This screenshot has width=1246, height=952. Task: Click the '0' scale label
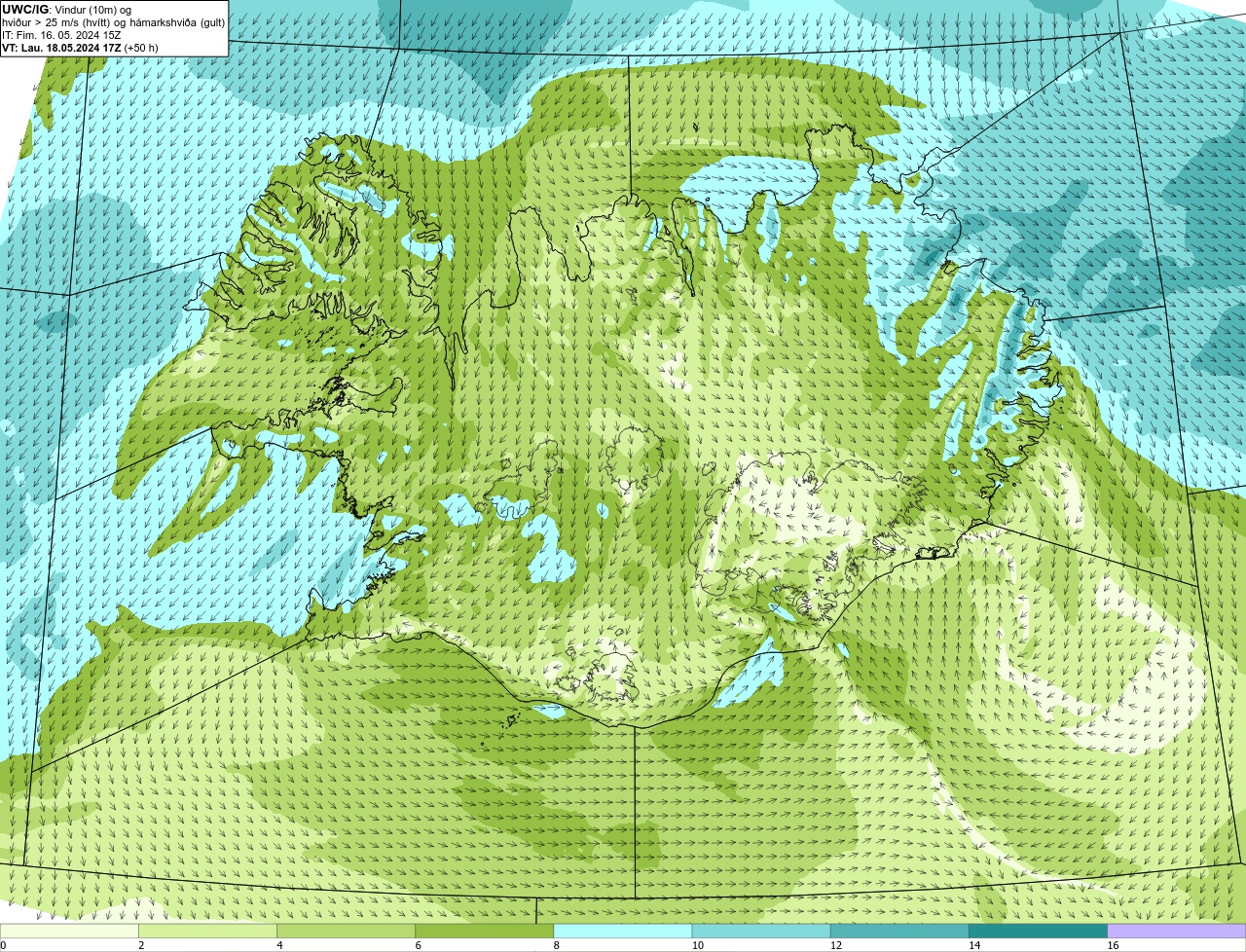pos(3,945)
